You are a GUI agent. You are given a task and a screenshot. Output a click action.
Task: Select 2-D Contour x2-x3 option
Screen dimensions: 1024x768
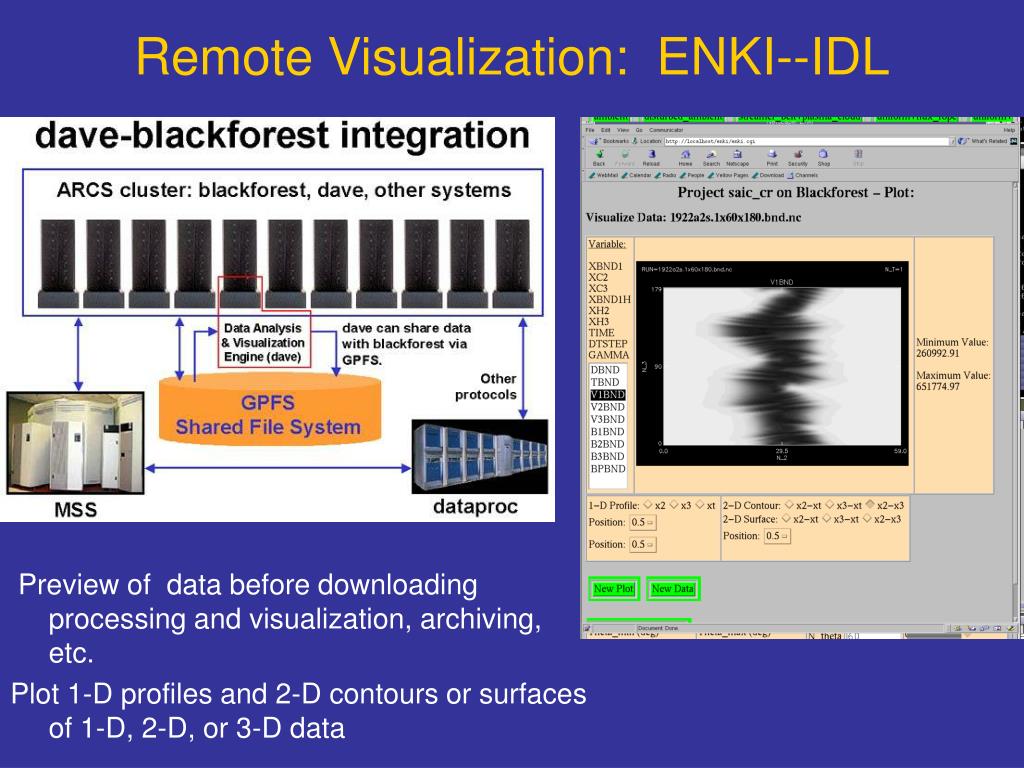pyautogui.click(x=870, y=505)
